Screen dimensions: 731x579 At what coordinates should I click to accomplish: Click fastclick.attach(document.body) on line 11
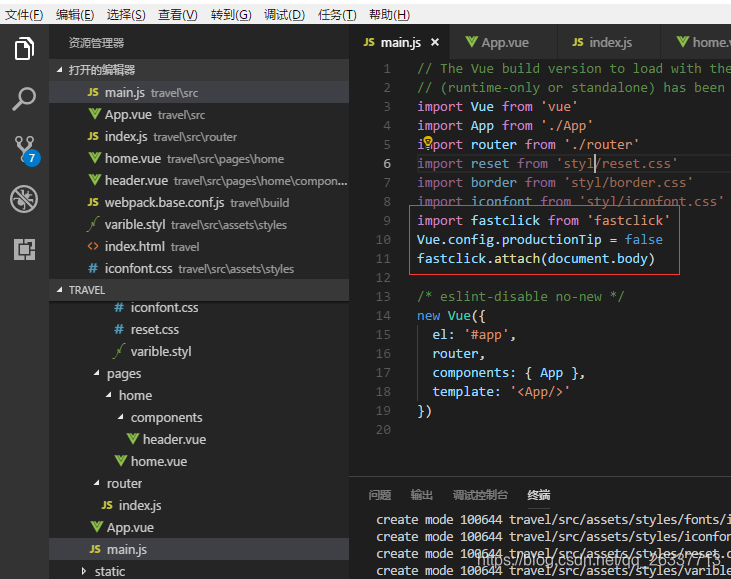click(536, 258)
